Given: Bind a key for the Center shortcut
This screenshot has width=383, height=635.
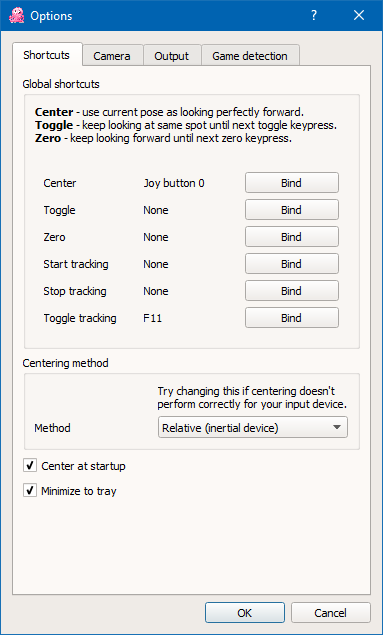Looking at the screenshot, I should tap(292, 183).
